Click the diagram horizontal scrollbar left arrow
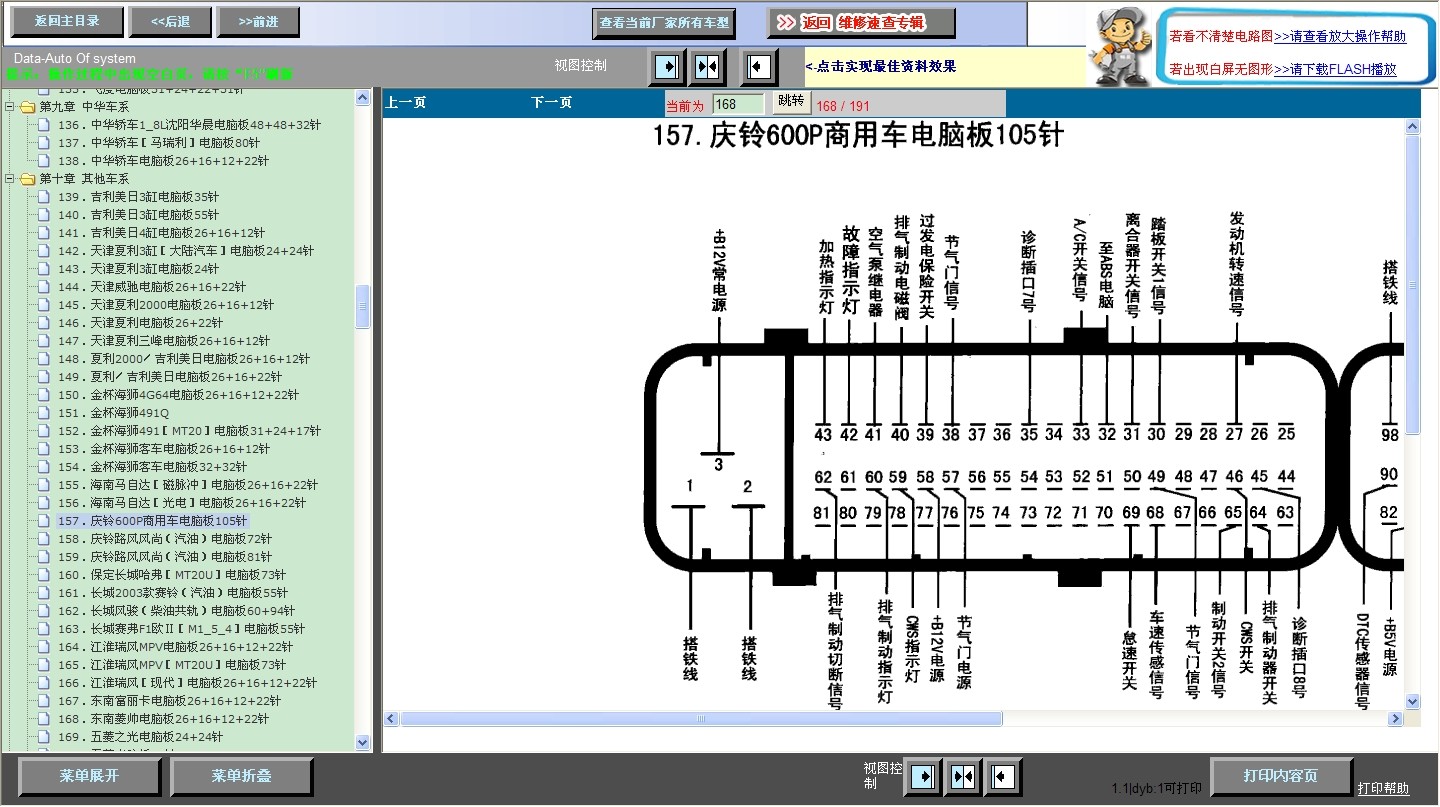 tap(391, 719)
